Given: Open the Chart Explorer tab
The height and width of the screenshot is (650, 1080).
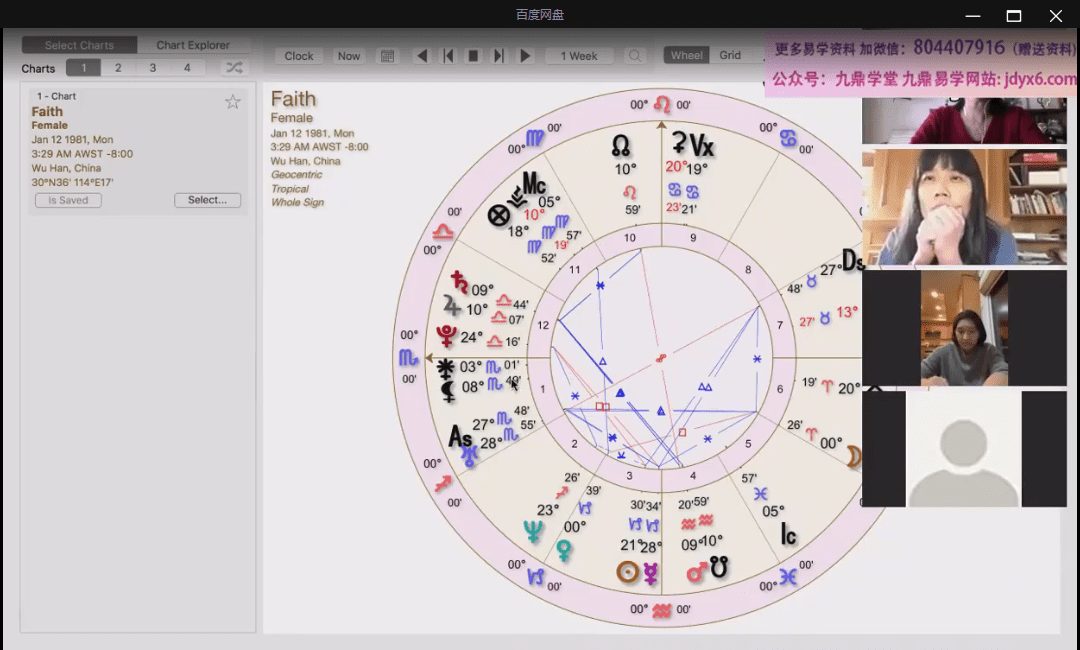Looking at the screenshot, I should [193, 45].
